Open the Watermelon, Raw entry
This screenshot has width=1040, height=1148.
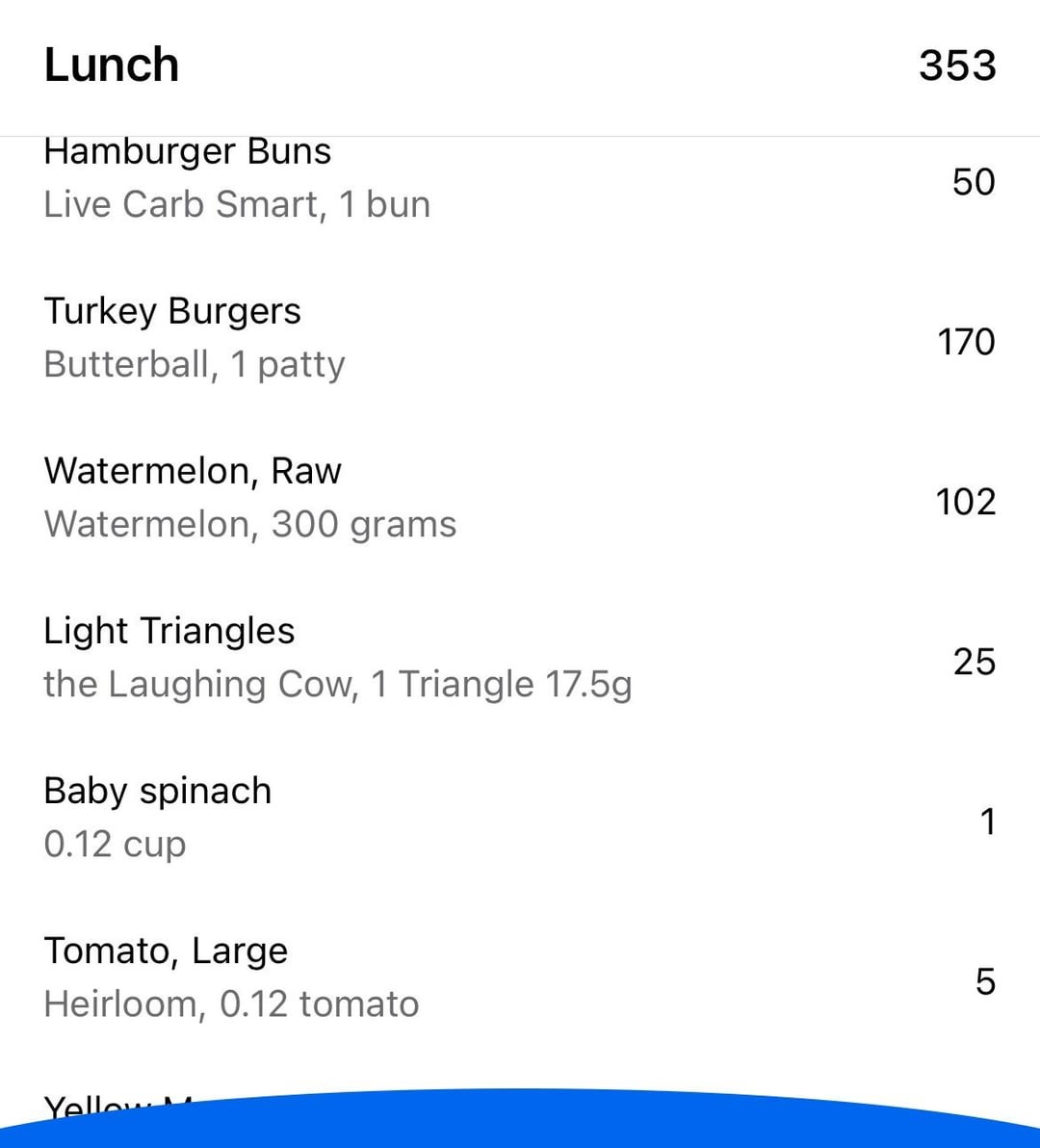(520, 498)
